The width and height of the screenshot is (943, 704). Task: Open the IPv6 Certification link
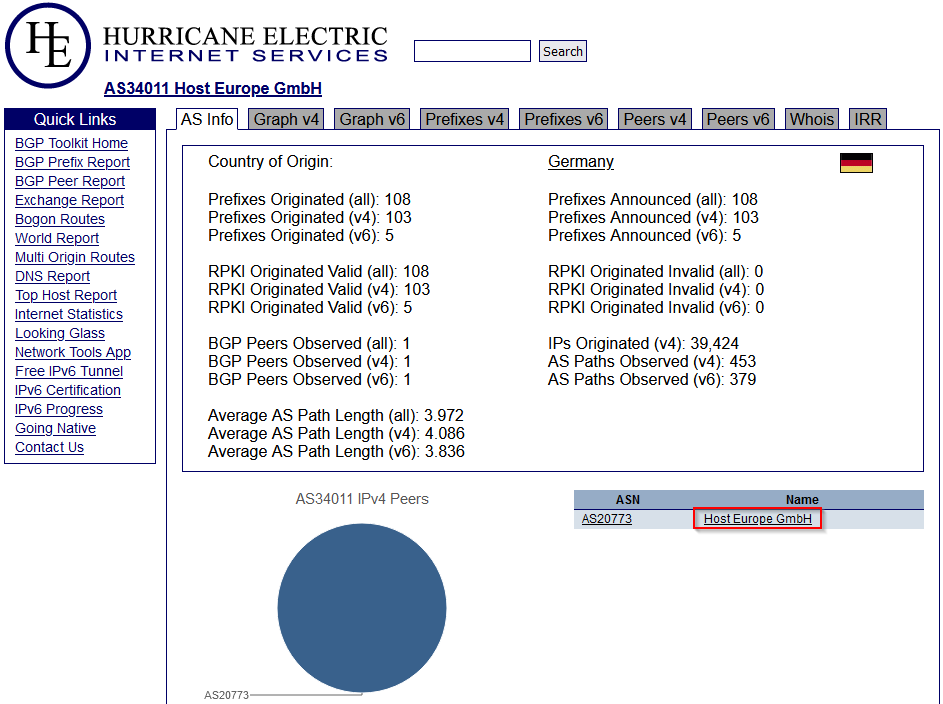(67, 390)
